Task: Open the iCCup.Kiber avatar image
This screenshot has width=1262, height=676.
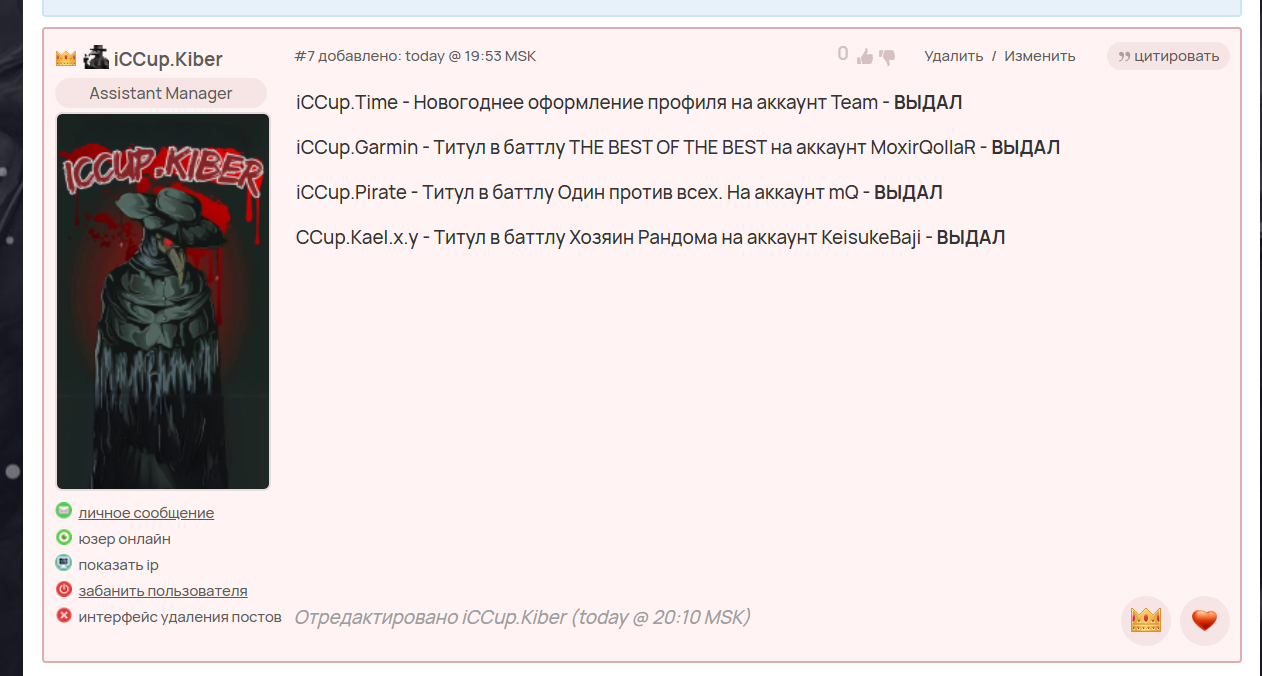Action: pyautogui.click(x=163, y=301)
